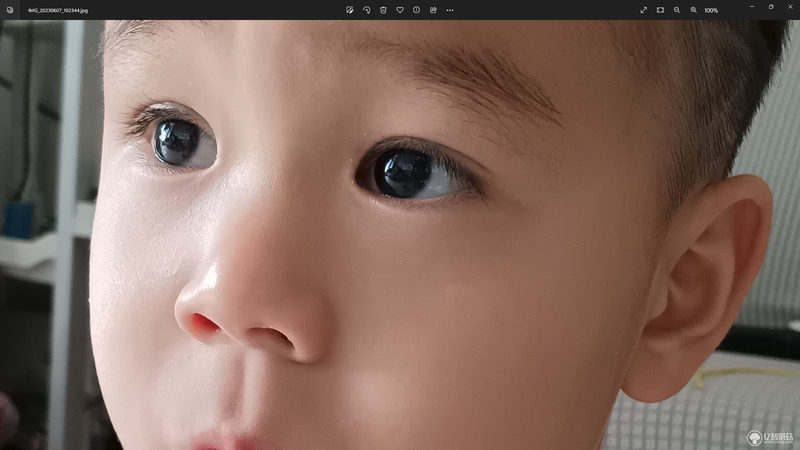
Task: Show file info with the info icon
Action: (416, 10)
